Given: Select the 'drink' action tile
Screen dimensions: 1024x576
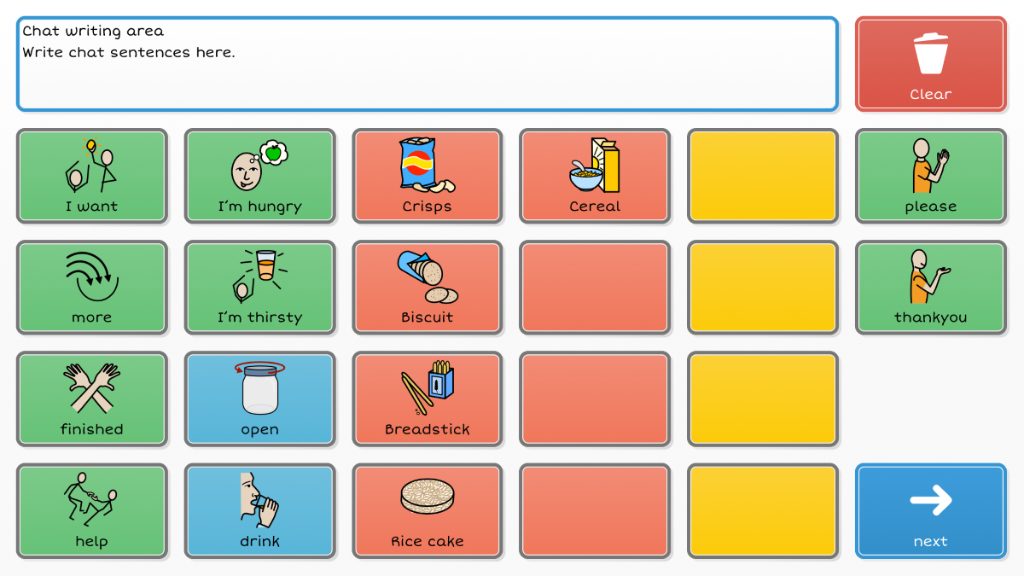Looking at the screenshot, I should pyautogui.click(x=260, y=510).
